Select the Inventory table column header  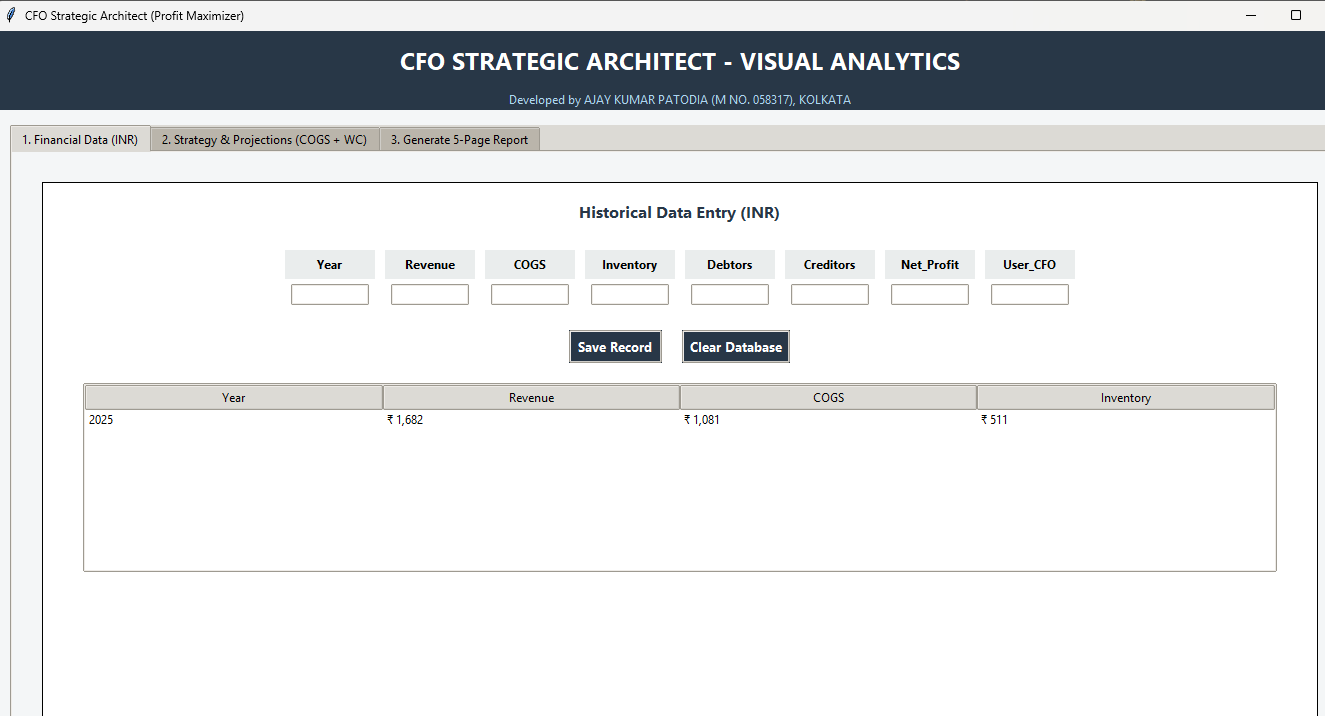coord(1125,398)
